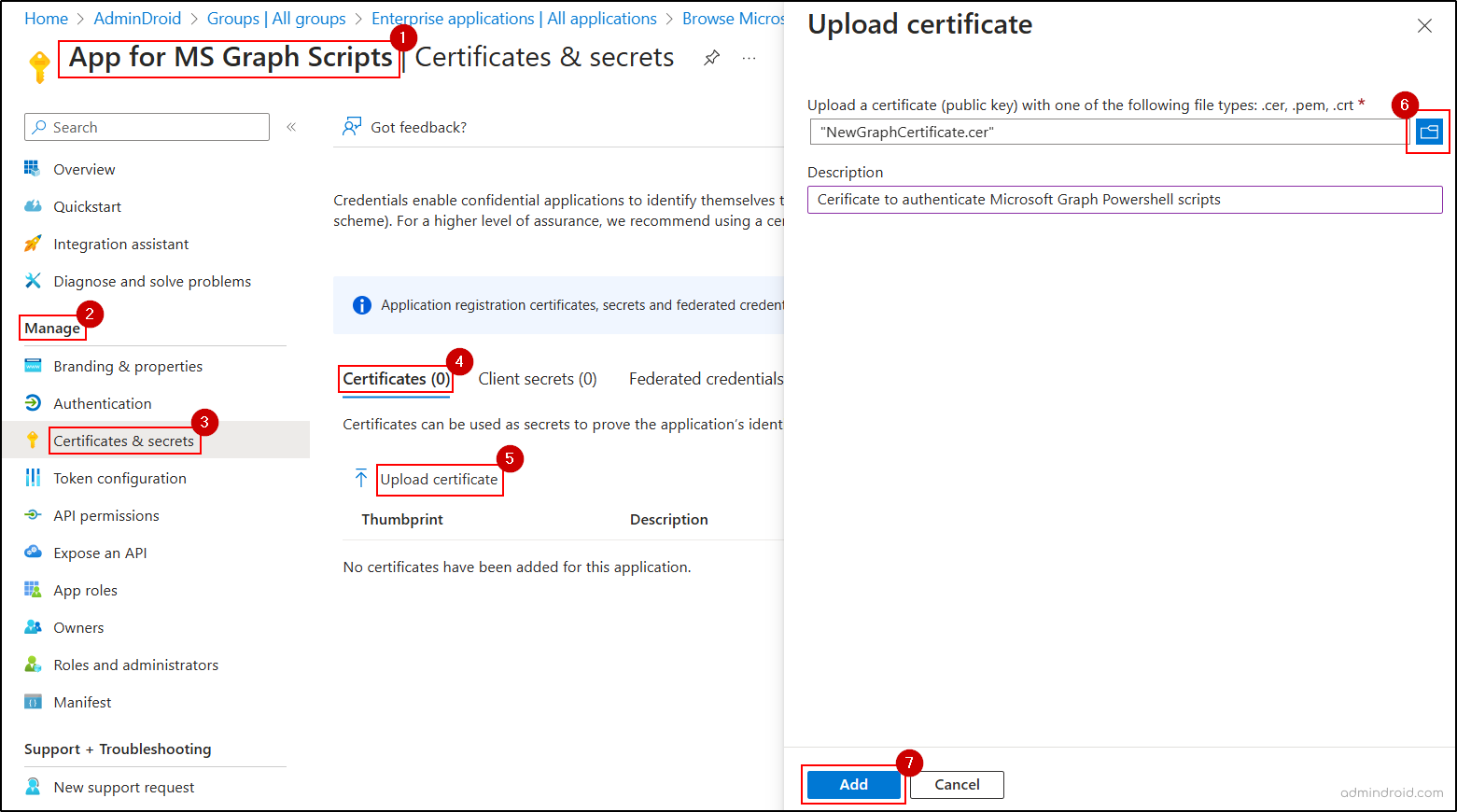Open Token configuration
This screenshot has width=1457, height=812.
pos(120,478)
